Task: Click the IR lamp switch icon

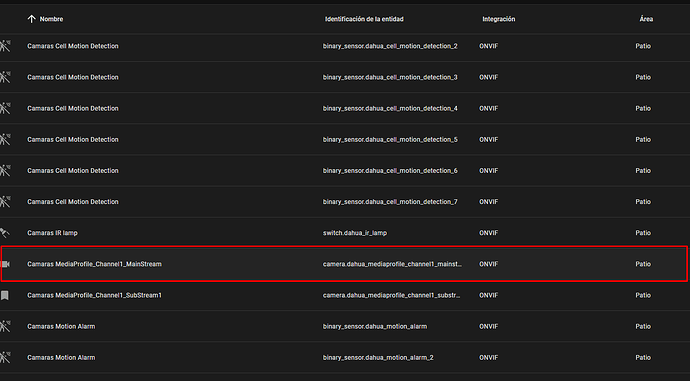Action: click(x=4, y=233)
